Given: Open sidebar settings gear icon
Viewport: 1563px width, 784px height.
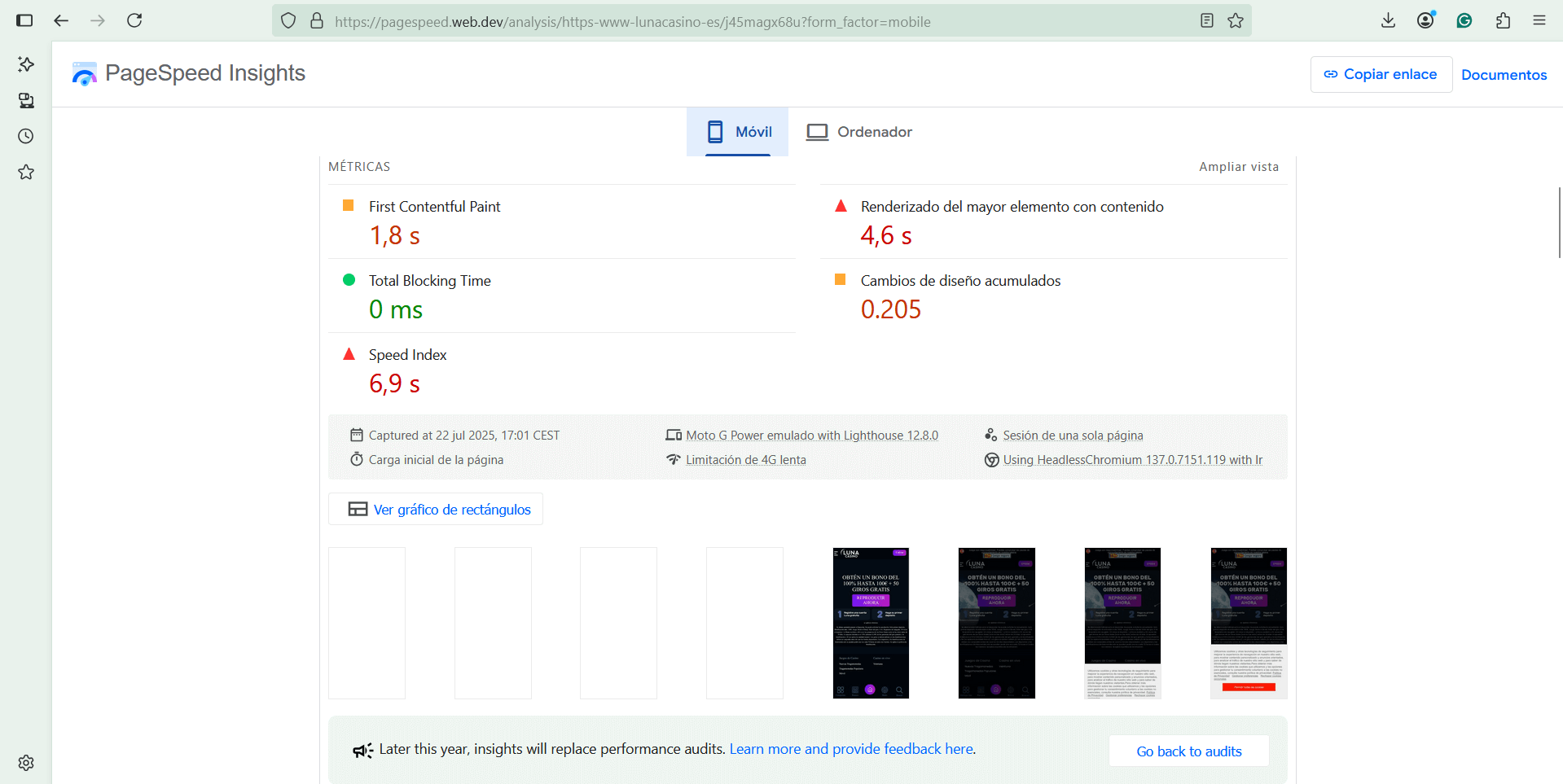Looking at the screenshot, I should coord(26,763).
